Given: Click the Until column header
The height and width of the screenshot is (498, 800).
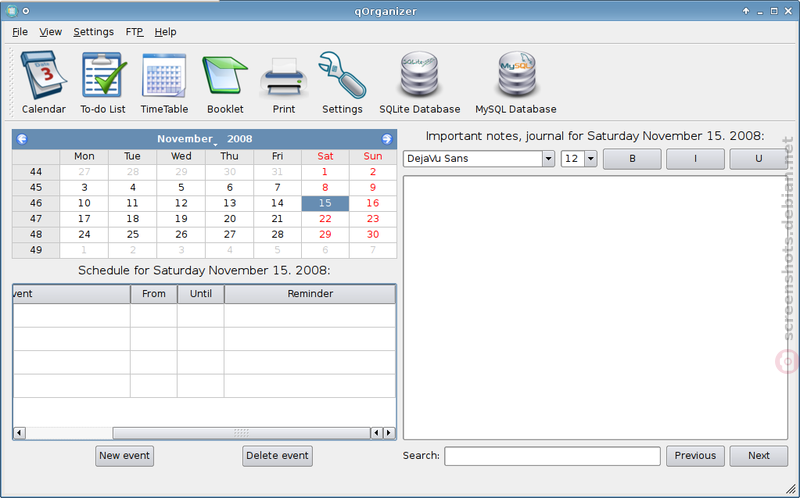Looking at the screenshot, I should (201, 294).
